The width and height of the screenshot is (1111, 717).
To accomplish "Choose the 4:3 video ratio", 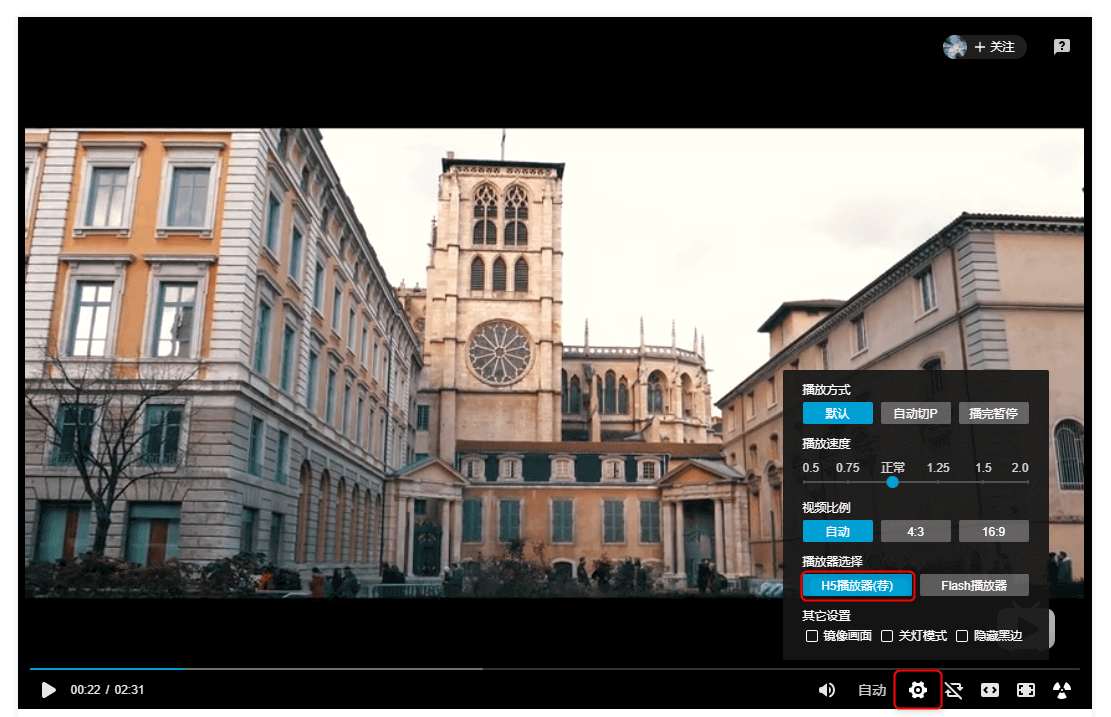I will (915, 531).
